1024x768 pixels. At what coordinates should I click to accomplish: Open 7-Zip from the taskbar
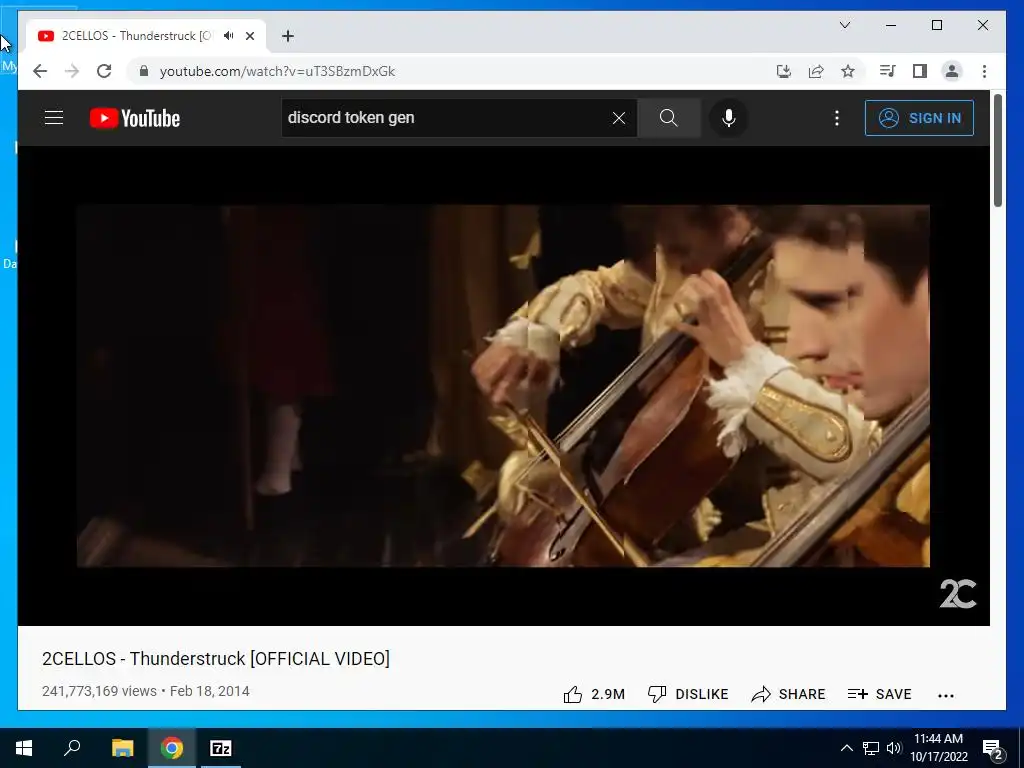point(221,748)
